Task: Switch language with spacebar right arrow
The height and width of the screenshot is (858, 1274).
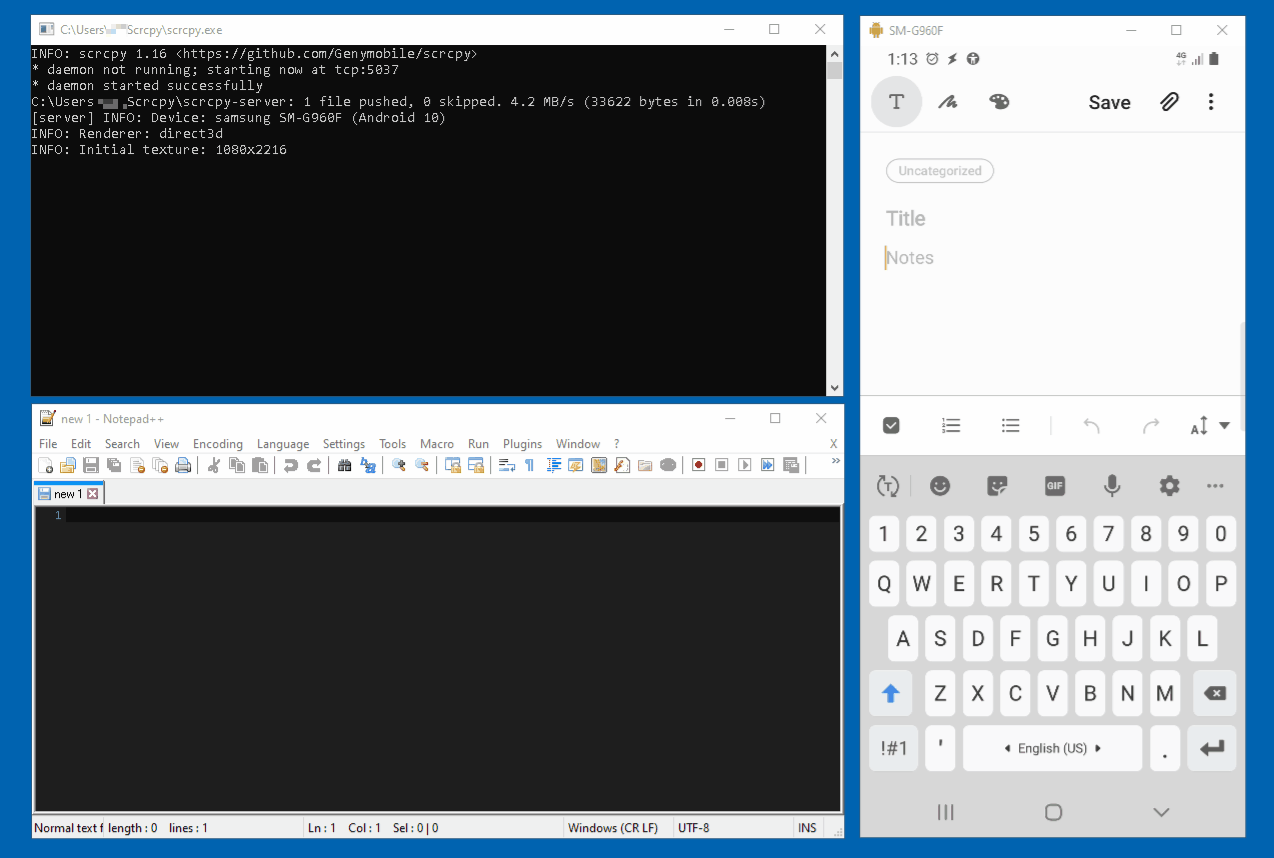Action: click(1098, 748)
